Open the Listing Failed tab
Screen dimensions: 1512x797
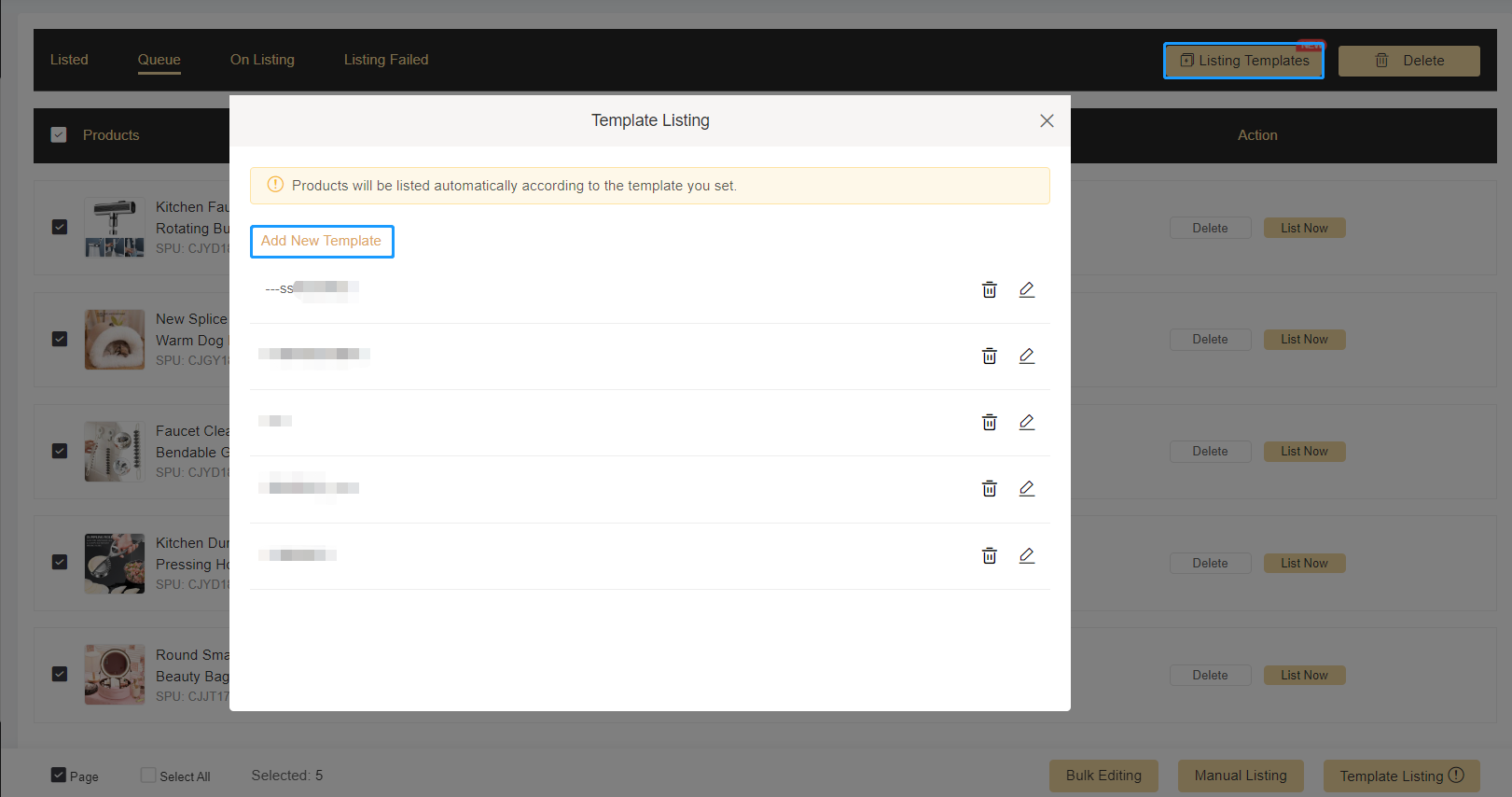386,60
